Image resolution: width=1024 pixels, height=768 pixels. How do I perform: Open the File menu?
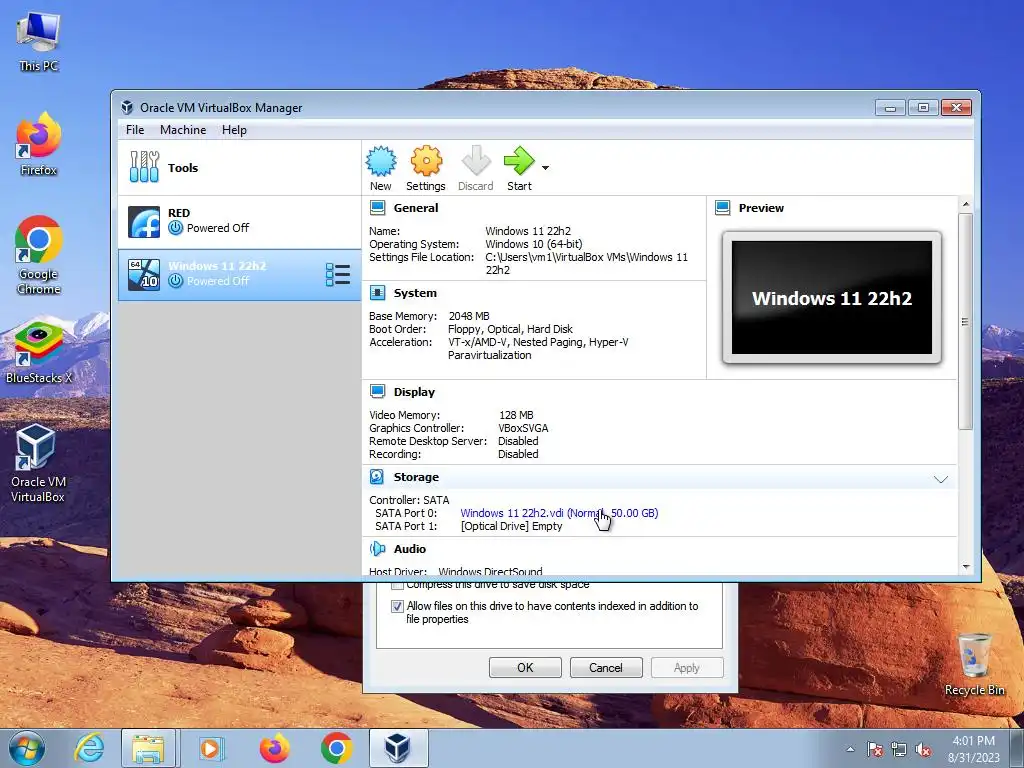[x=135, y=130]
